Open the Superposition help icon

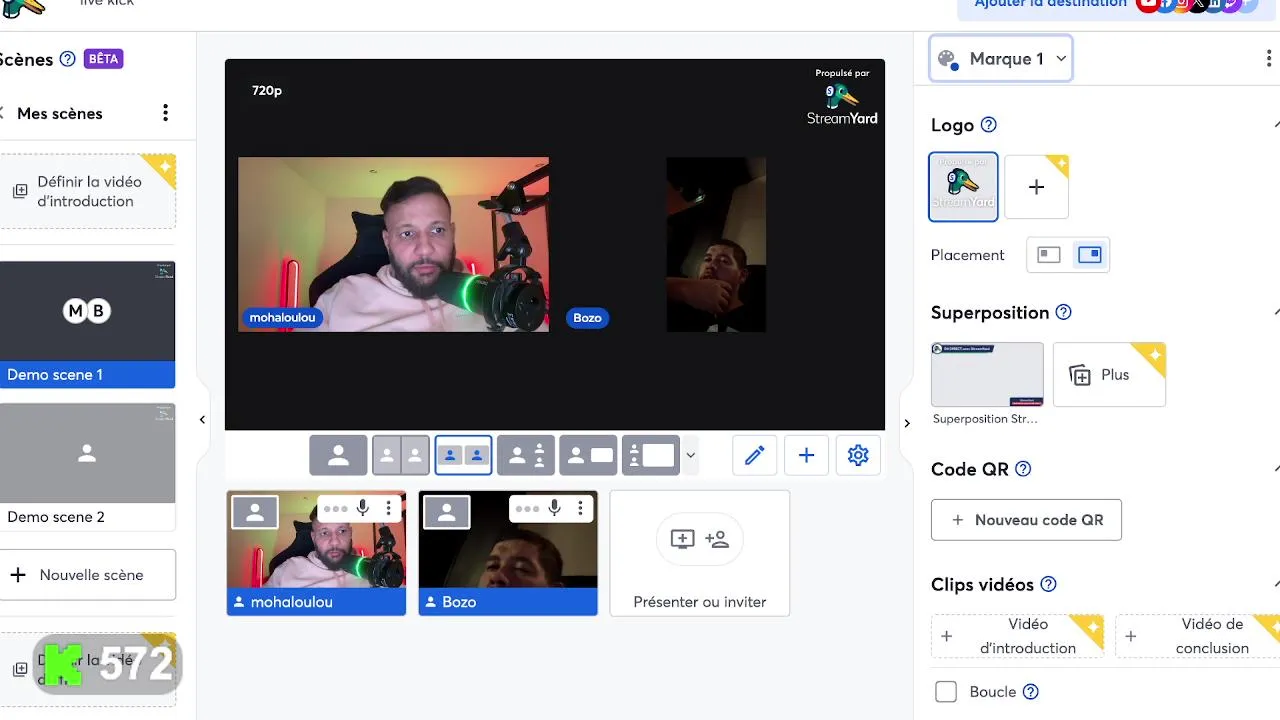click(1063, 313)
